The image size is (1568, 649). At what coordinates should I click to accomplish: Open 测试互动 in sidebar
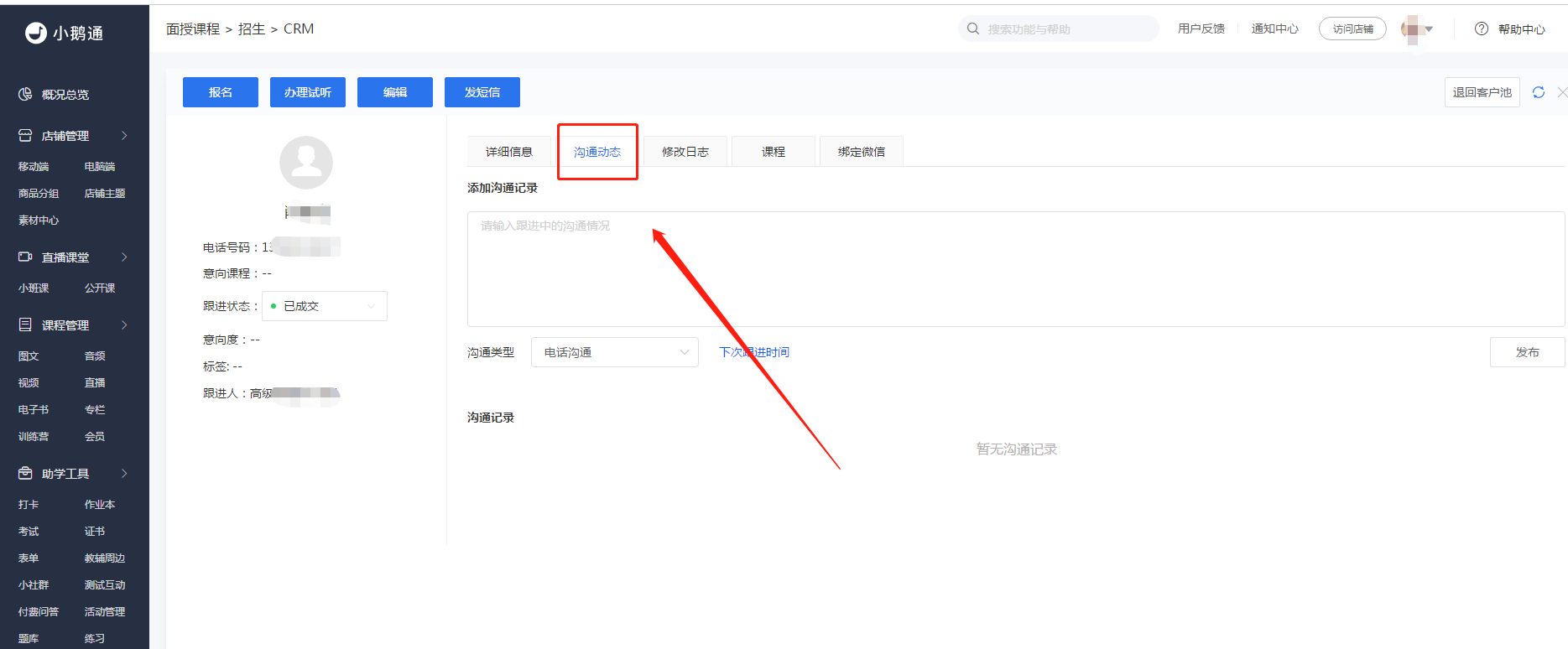click(105, 585)
